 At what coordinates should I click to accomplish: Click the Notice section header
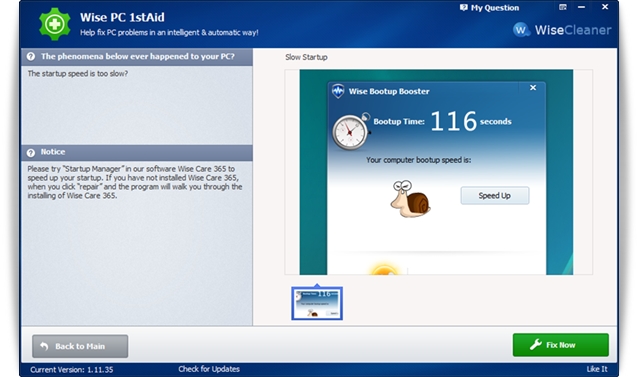137,153
